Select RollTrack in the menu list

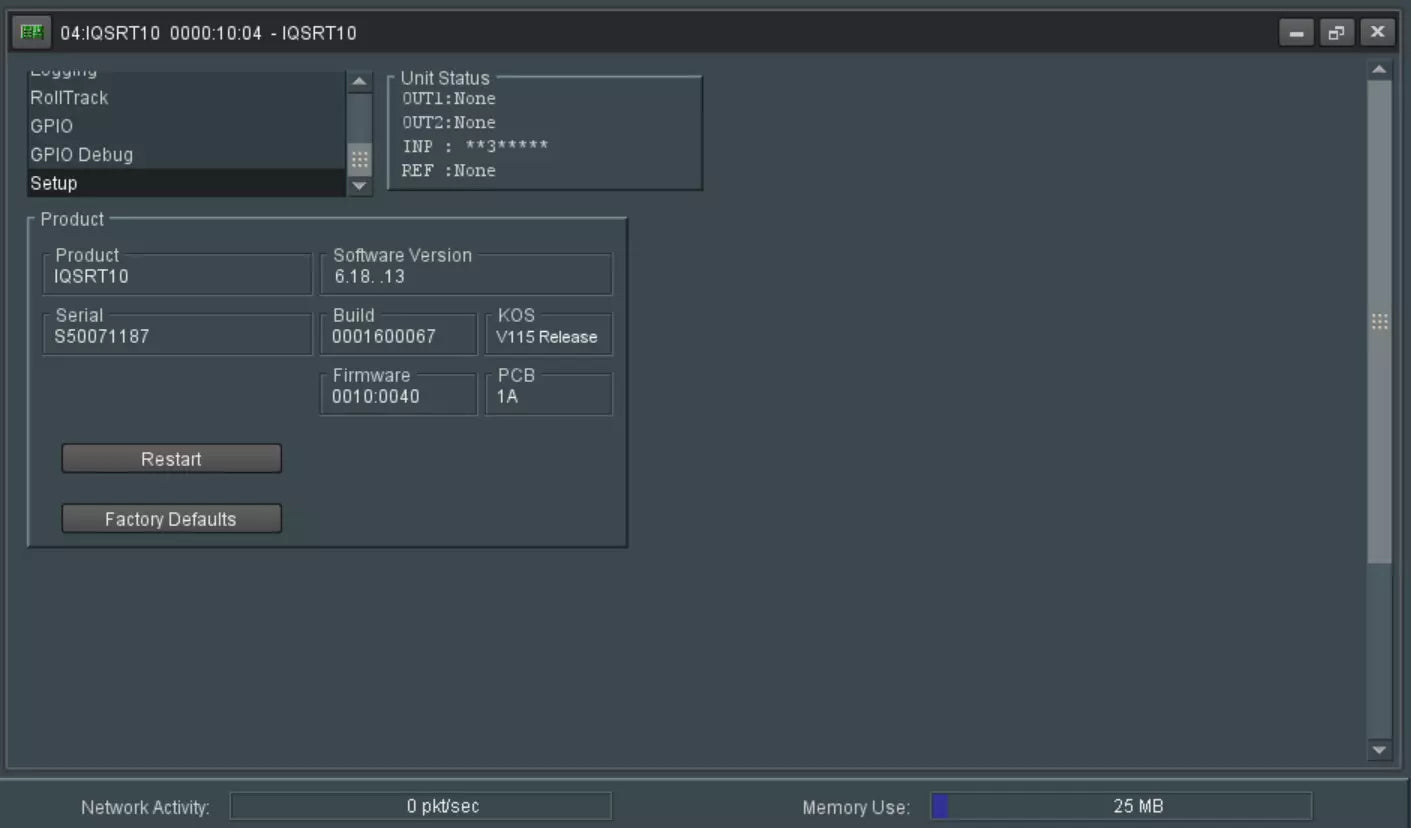(x=186, y=98)
